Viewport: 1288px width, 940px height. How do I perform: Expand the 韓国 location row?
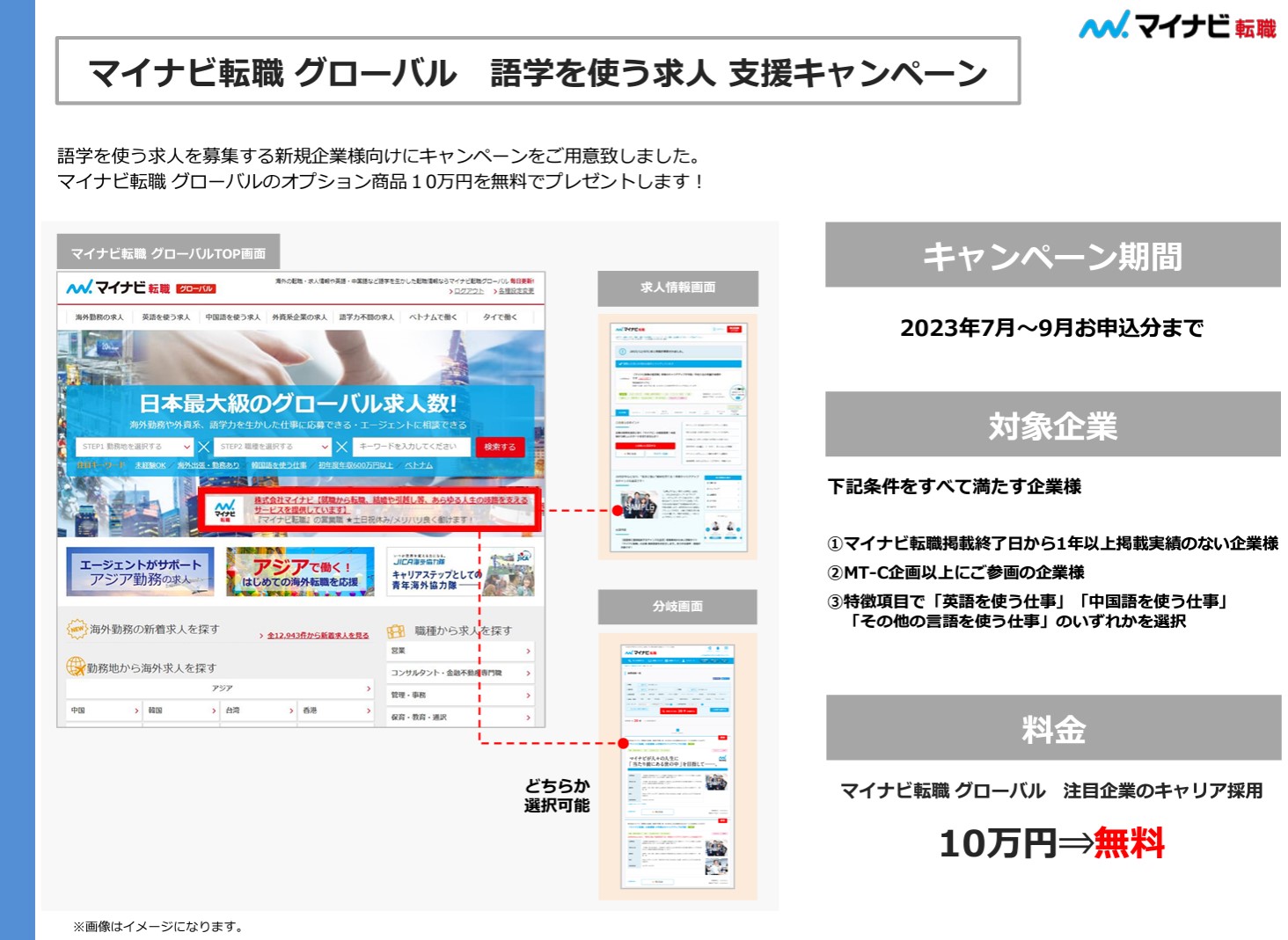(181, 710)
